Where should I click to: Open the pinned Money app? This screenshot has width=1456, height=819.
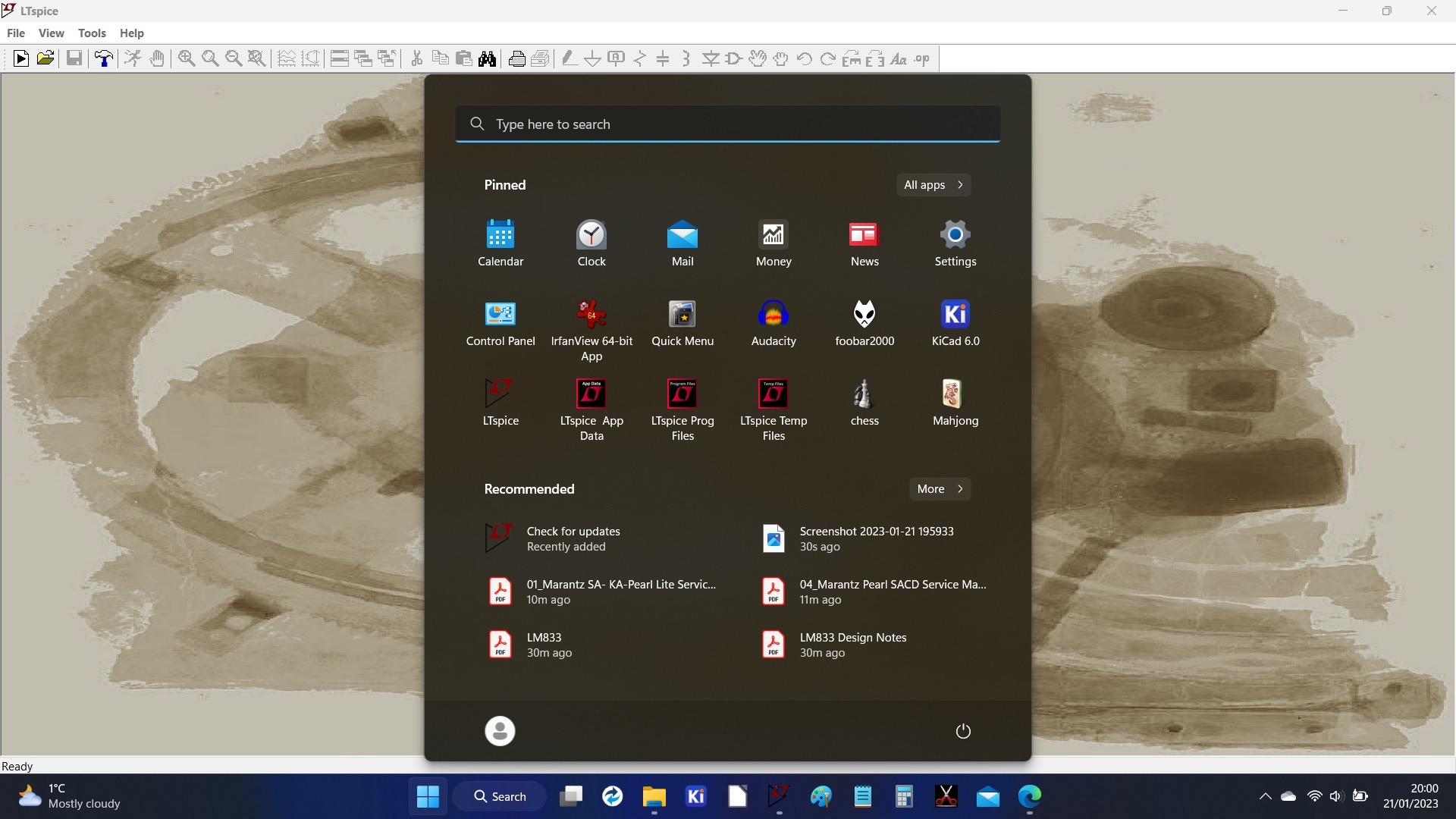(773, 243)
